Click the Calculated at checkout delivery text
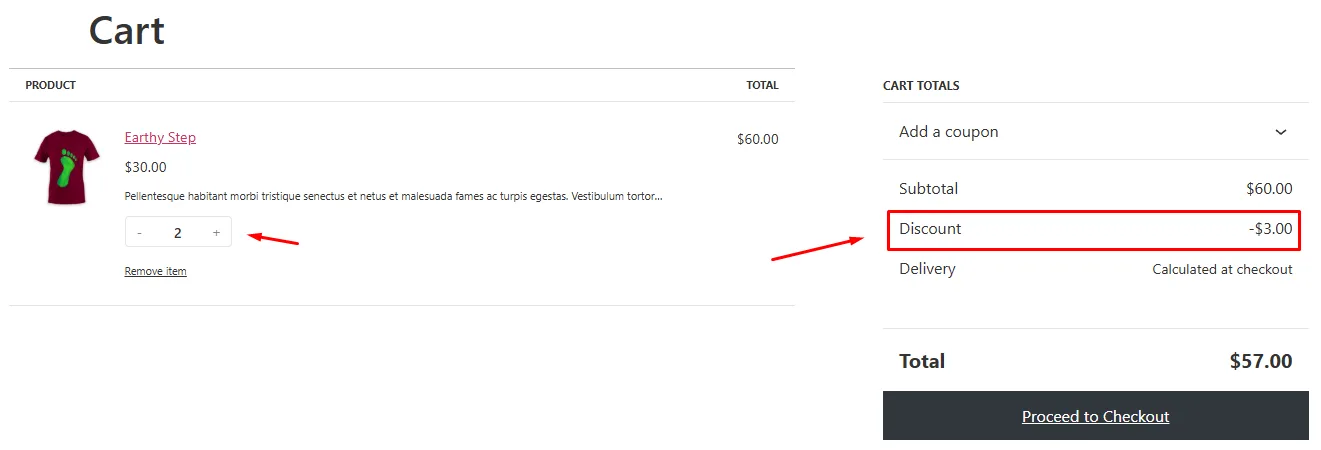 tap(1222, 269)
